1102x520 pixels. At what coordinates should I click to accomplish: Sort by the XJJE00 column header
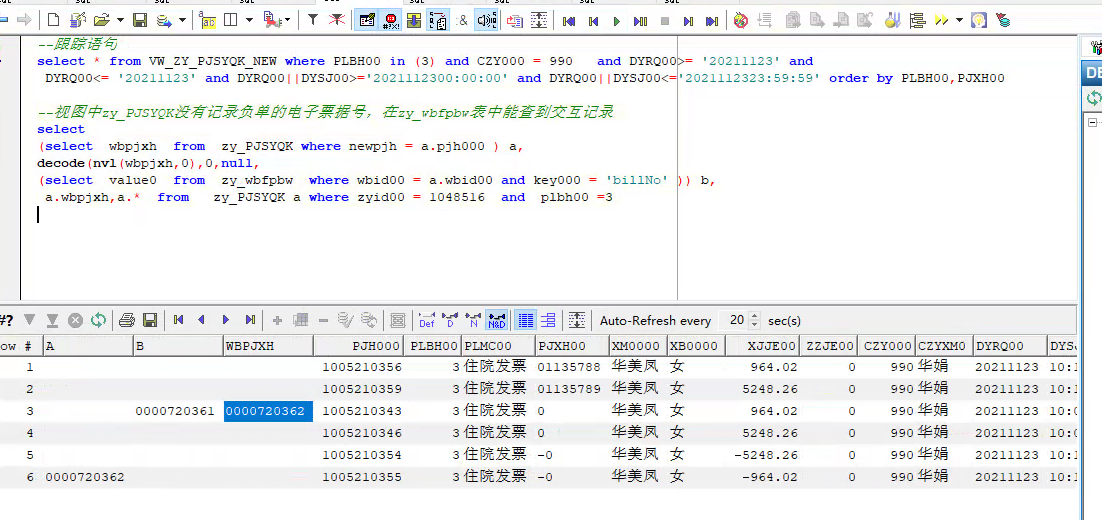point(763,346)
